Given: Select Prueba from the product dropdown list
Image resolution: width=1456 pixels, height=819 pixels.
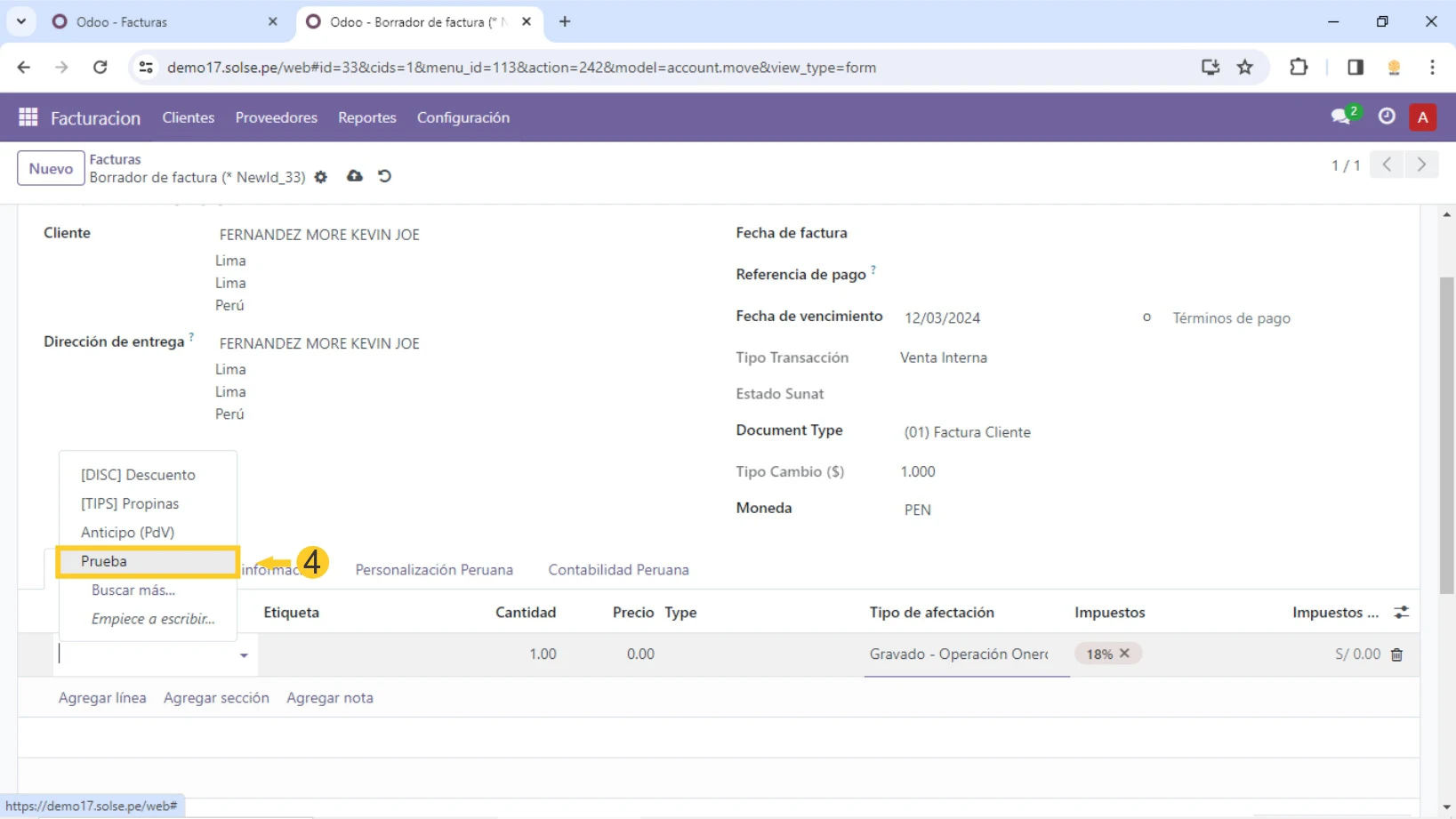Looking at the screenshot, I should point(104,561).
